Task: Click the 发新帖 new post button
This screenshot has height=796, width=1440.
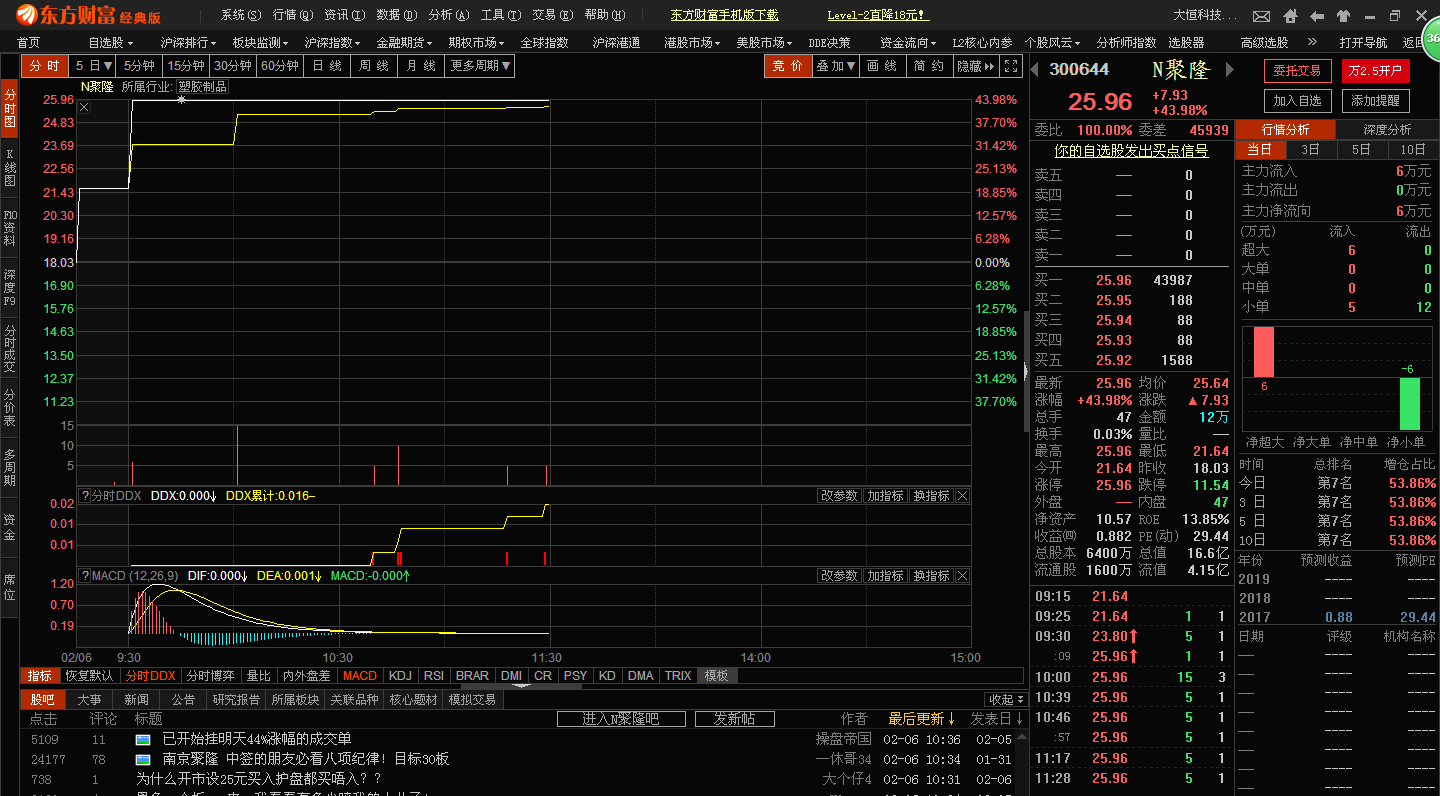Action: pos(734,719)
